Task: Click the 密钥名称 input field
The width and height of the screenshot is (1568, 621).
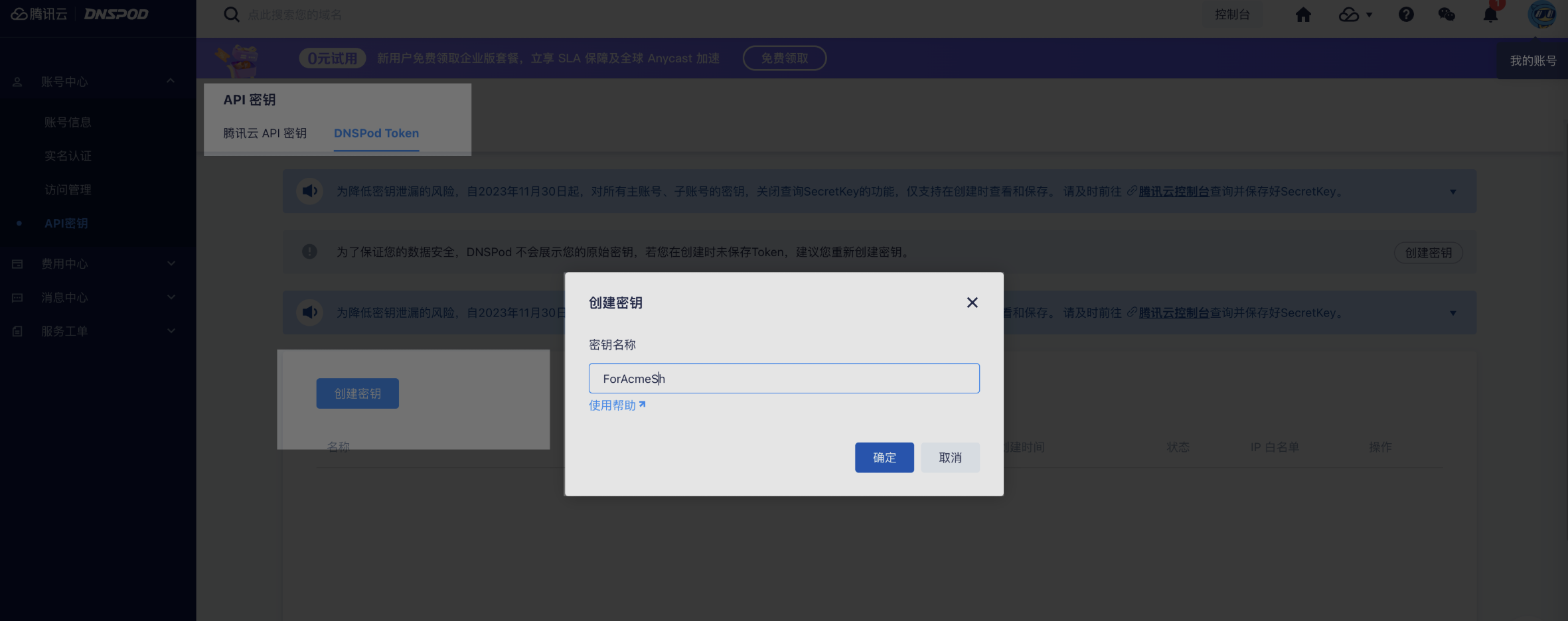Action: pyautogui.click(x=783, y=378)
